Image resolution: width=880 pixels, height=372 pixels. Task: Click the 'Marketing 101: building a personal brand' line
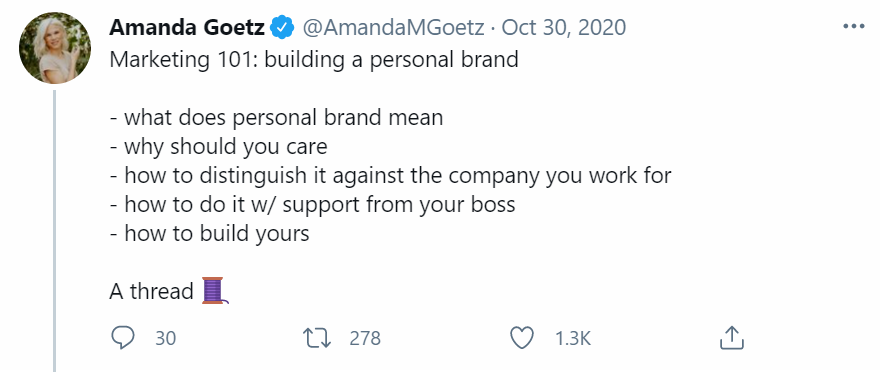coord(314,59)
